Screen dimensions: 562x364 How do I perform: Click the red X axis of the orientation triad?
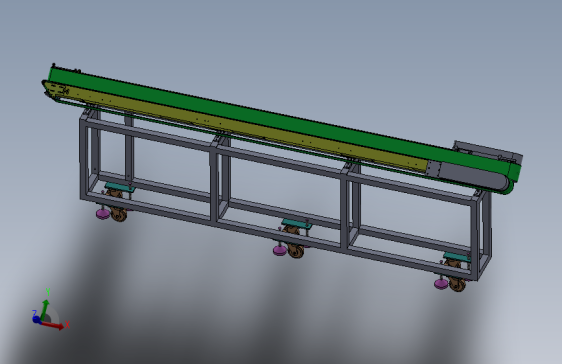pos(53,325)
